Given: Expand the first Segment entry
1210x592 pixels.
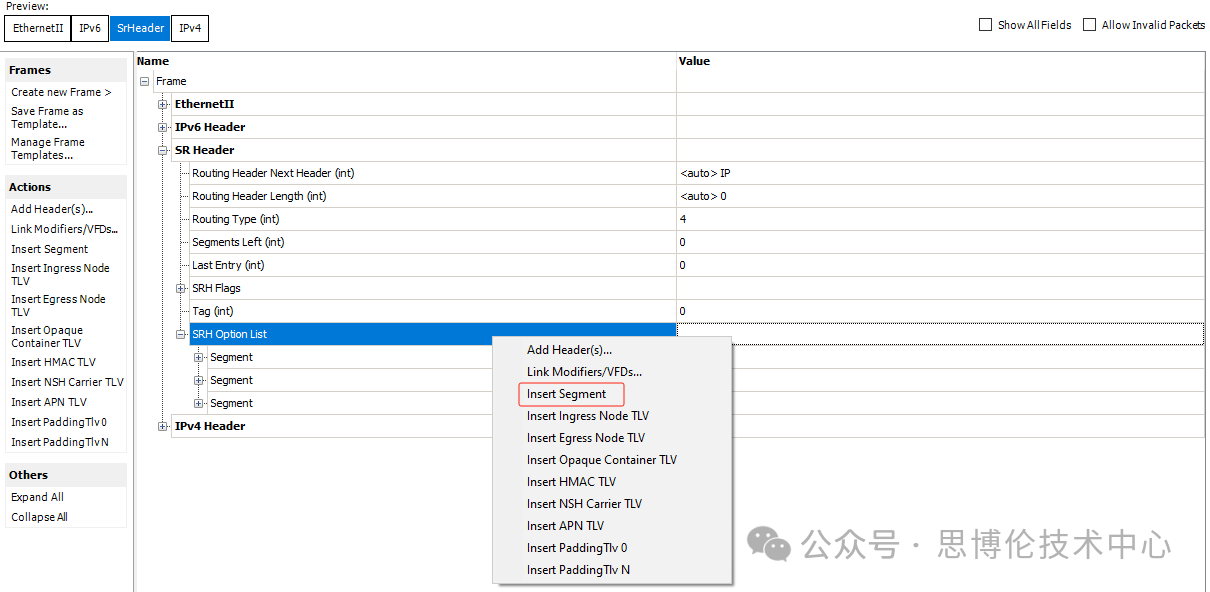Looking at the screenshot, I should pyautogui.click(x=199, y=357).
